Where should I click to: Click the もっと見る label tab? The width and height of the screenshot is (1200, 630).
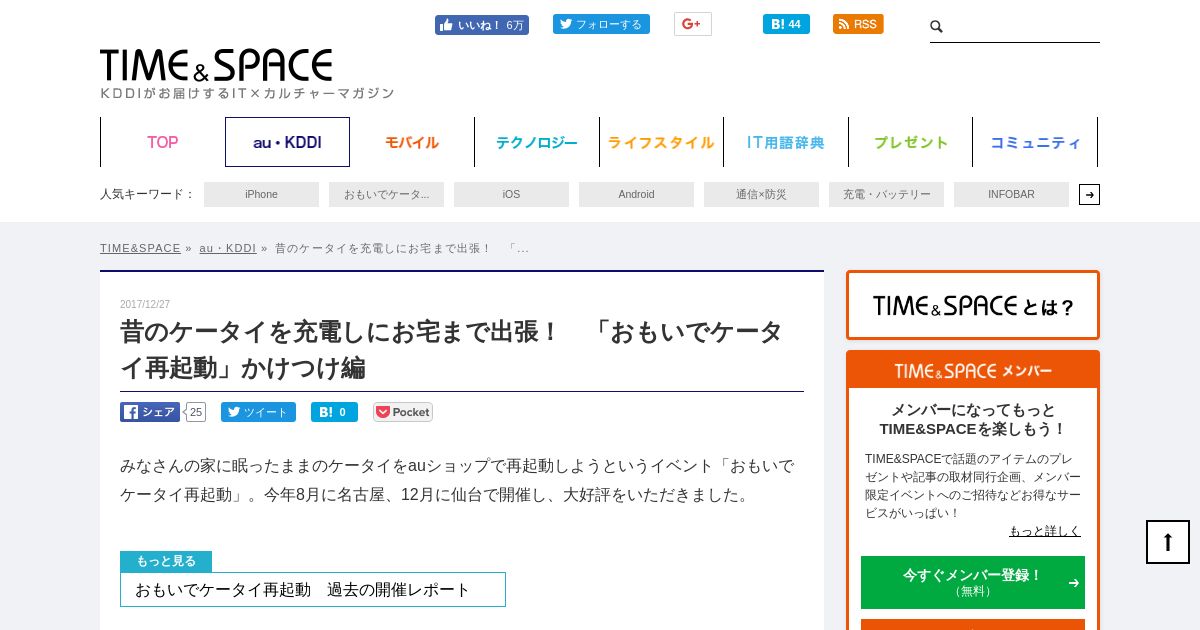(x=166, y=561)
